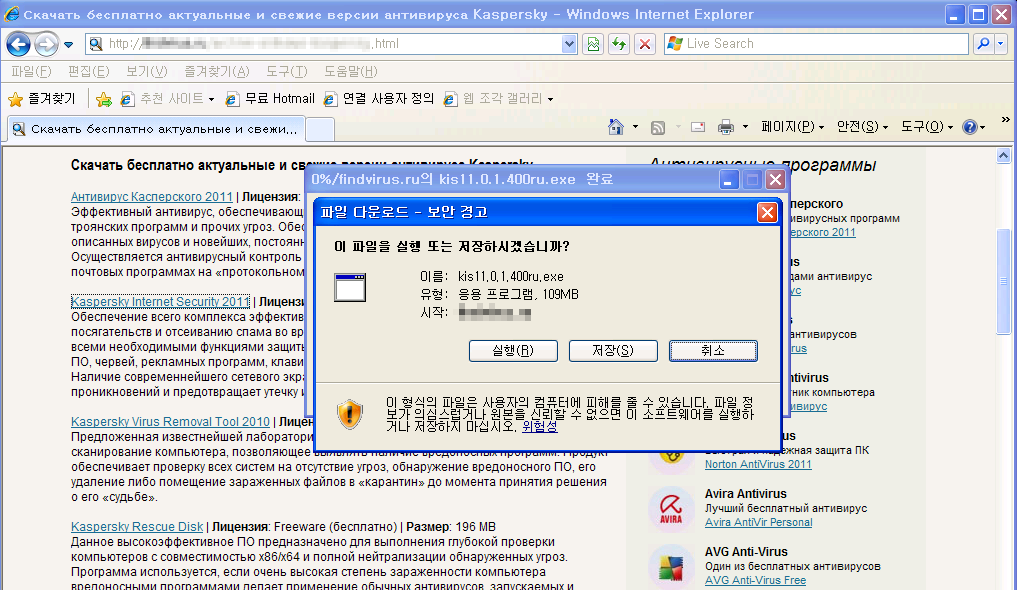The image size is (1017, 590).
Task: Click the Refresh page icon
Action: 619,44
